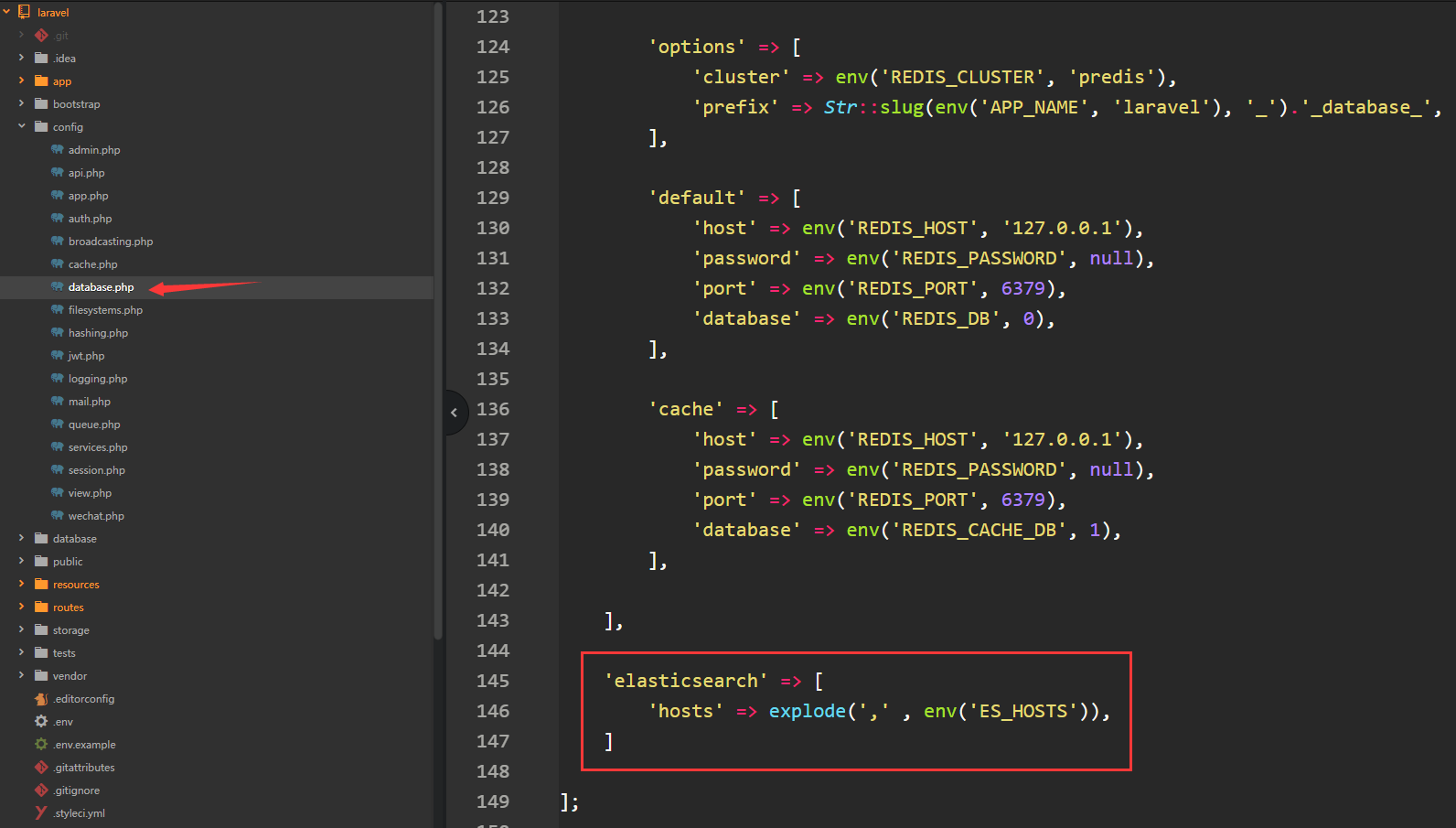Click the app.php file icon
This screenshot has width=1456, height=828.
pyautogui.click(x=58, y=195)
